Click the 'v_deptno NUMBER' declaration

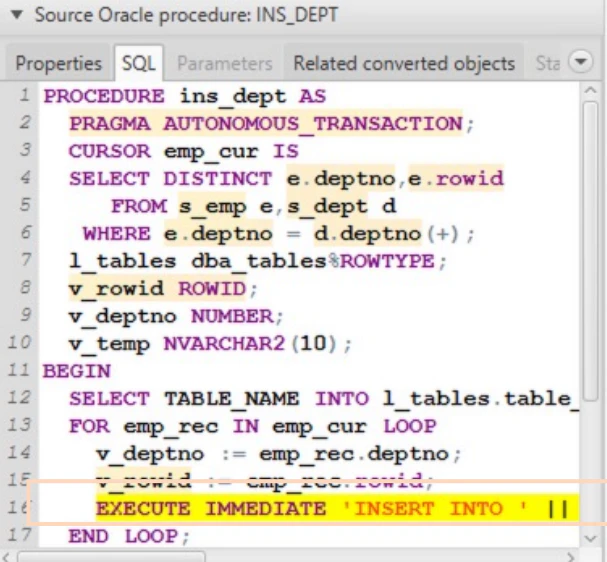click(171, 317)
